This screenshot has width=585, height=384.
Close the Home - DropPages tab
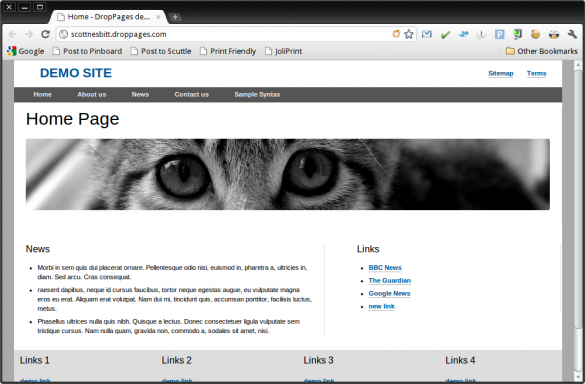click(158, 17)
